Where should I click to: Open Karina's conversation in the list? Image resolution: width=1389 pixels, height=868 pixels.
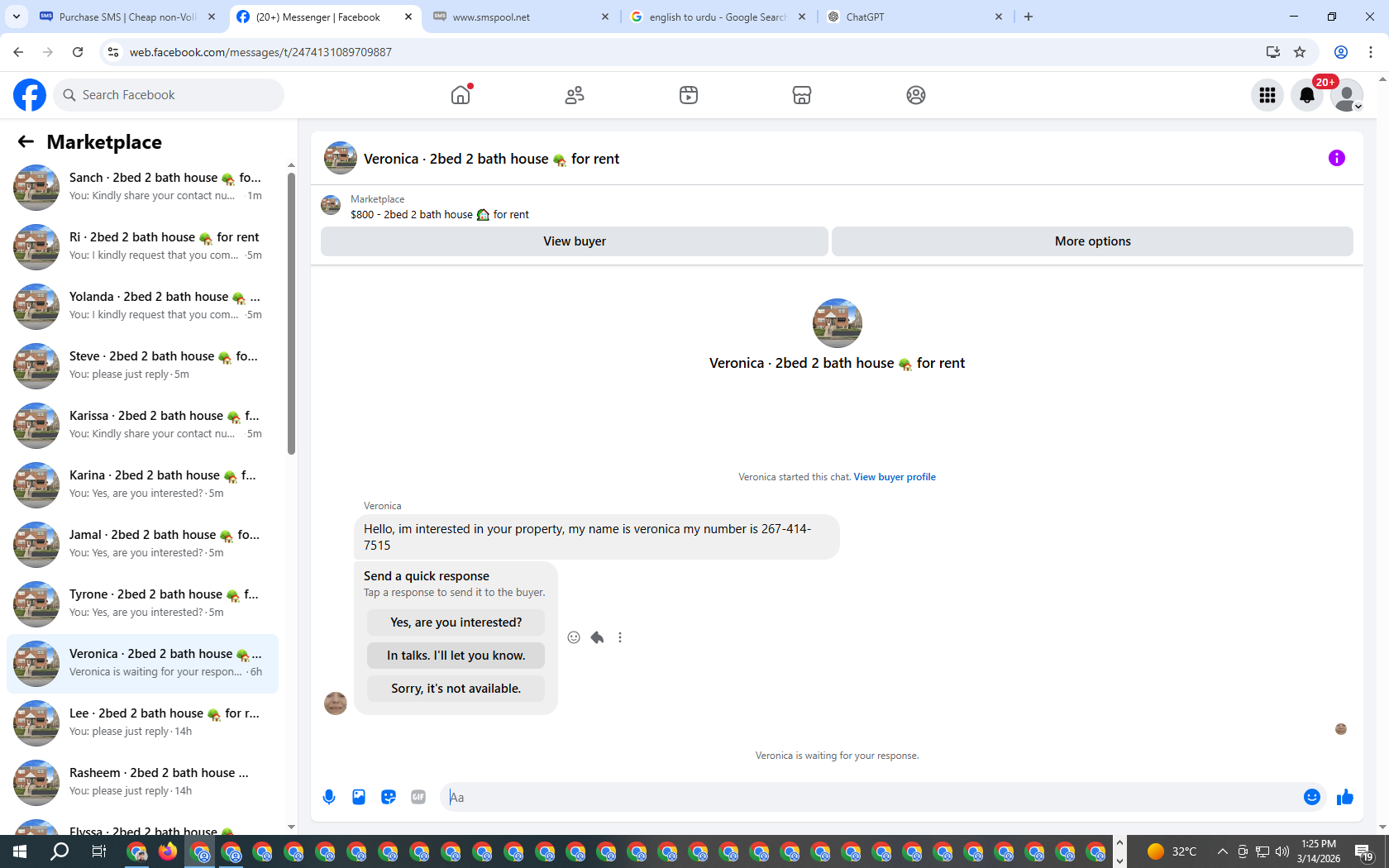[142, 484]
